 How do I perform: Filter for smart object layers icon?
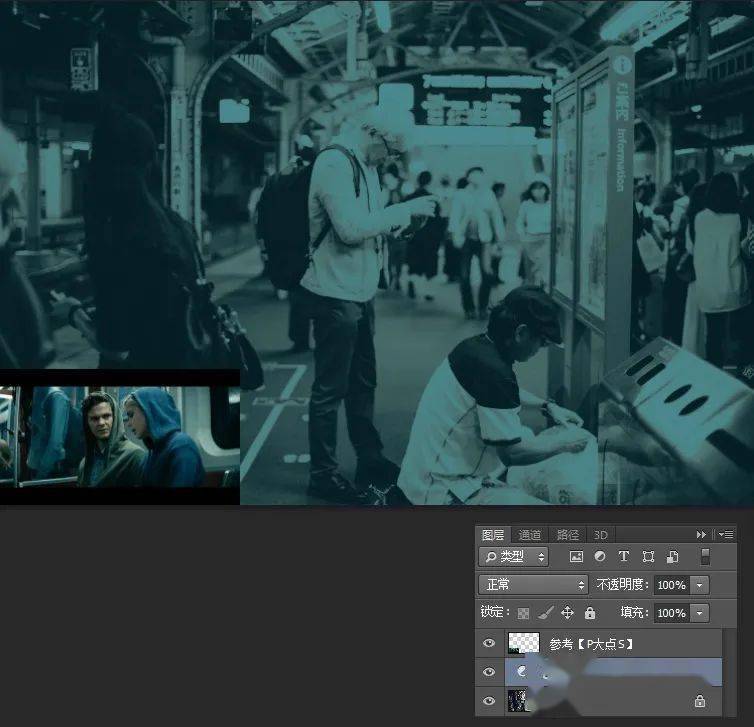pyautogui.click(x=672, y=557)
